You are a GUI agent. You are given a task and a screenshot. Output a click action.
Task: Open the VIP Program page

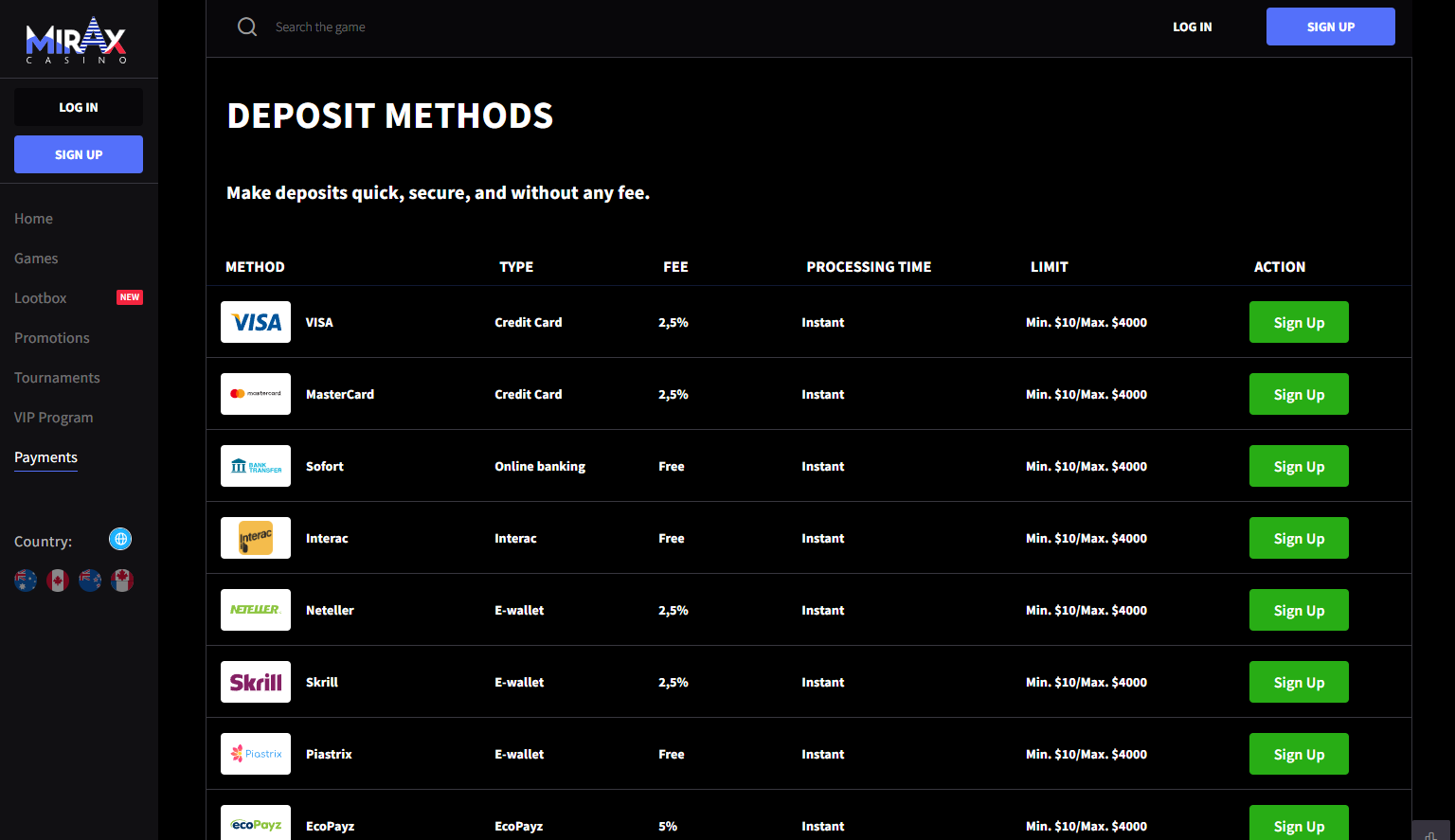coord(54,418)
